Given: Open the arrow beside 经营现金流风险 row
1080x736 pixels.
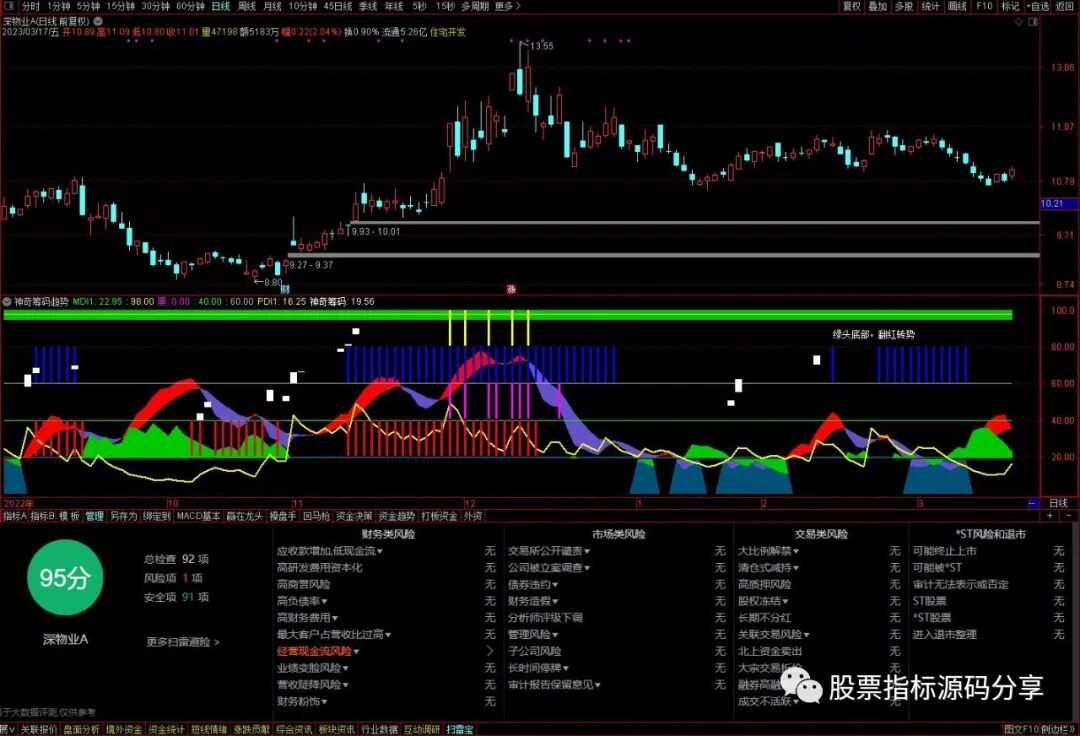Looking at the screenshot, I should (x=490, y=651).
